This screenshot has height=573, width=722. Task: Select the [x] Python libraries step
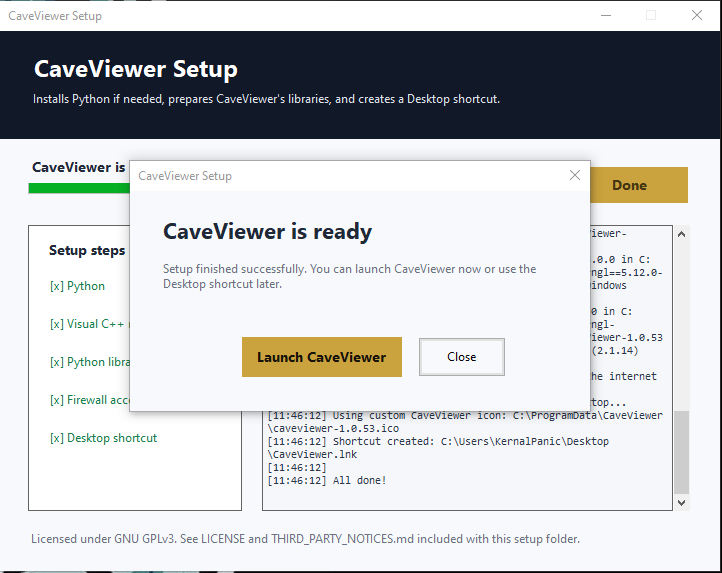[89, 362]
